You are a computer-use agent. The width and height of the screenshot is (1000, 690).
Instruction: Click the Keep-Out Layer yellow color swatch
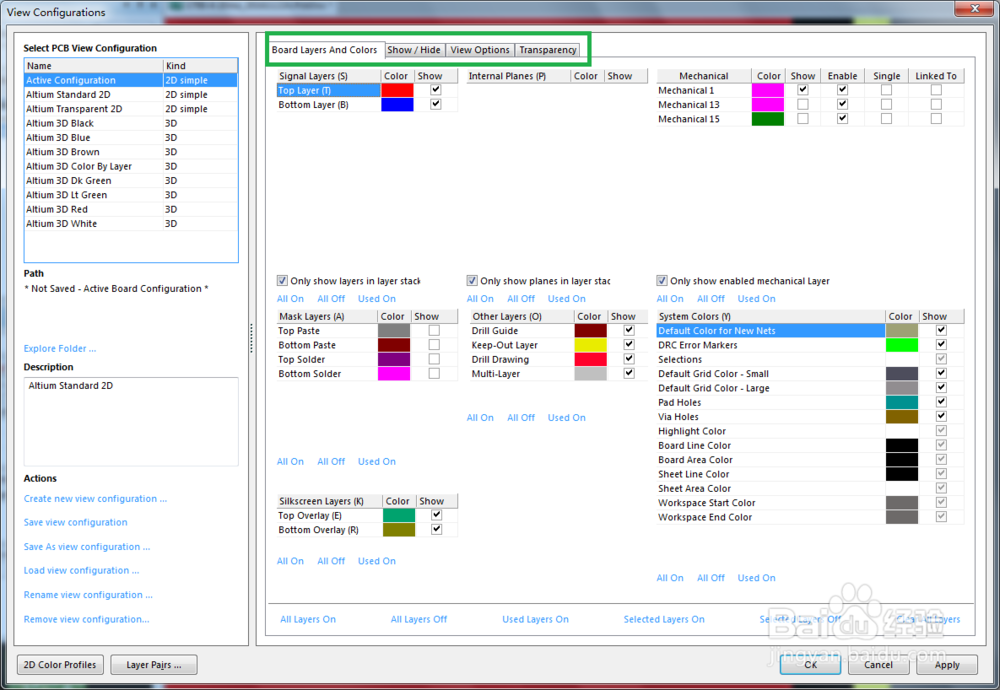point(591,345)
